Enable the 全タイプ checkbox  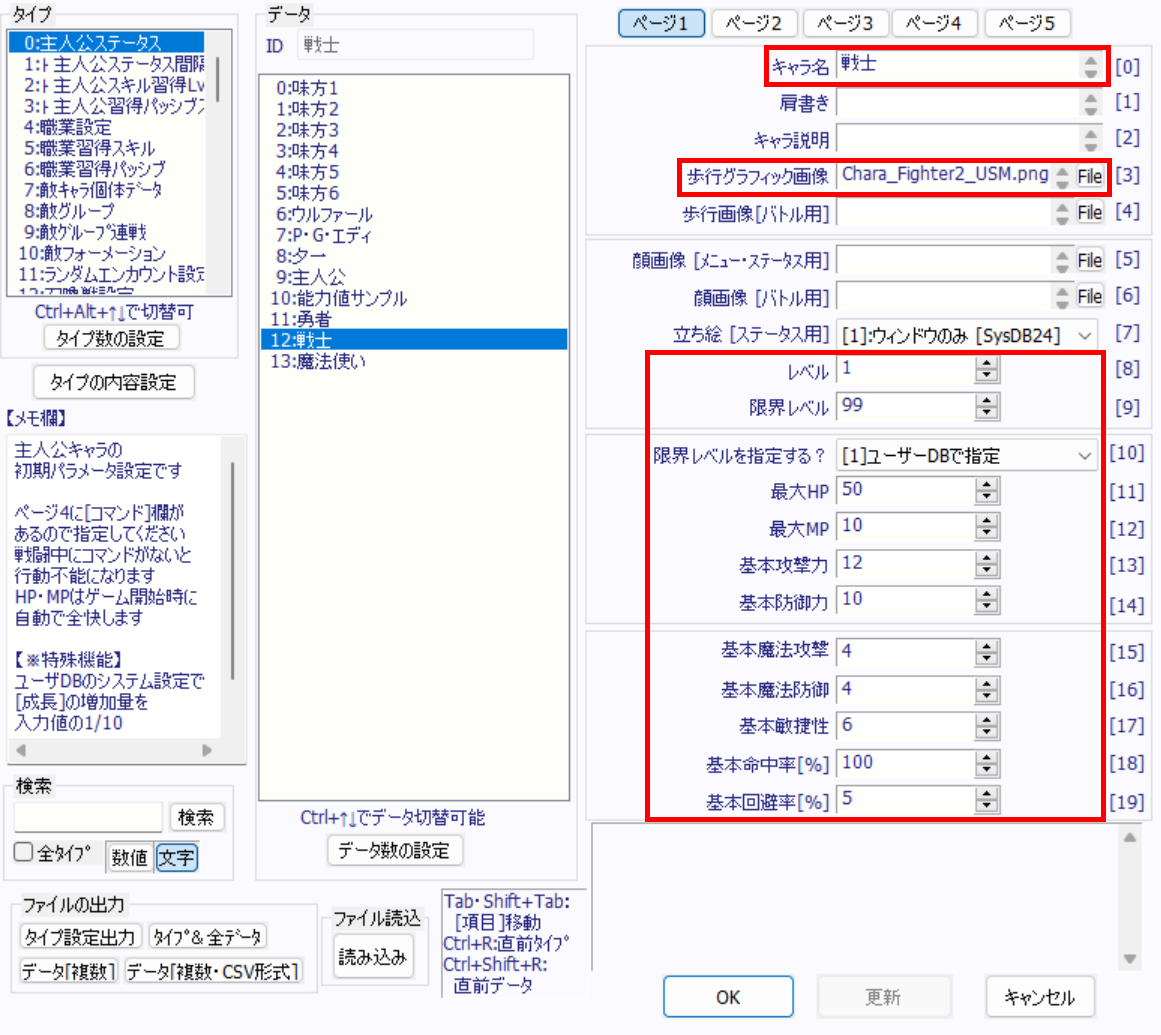(x=24, y=852)
